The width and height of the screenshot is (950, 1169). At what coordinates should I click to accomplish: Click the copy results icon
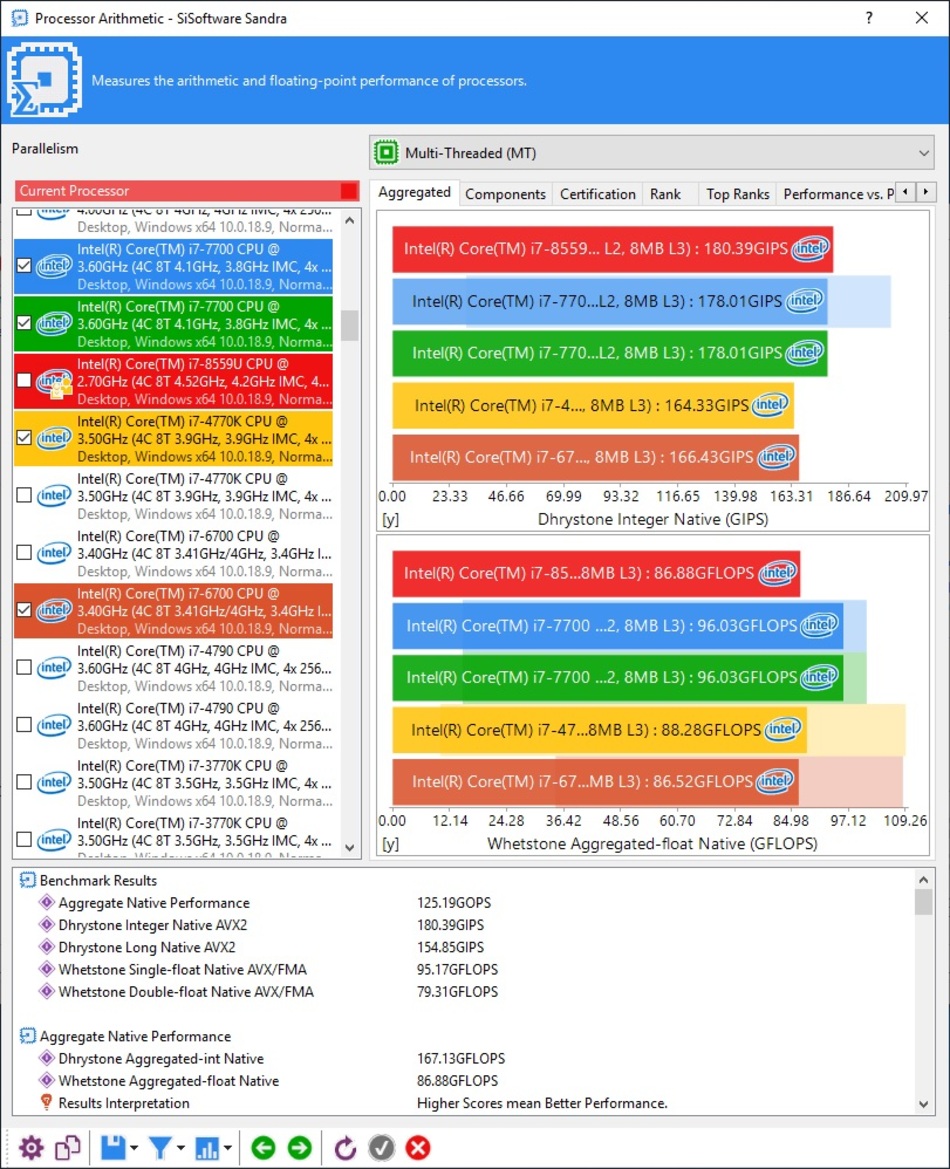pyautogui.click(x=68, y=1147)
